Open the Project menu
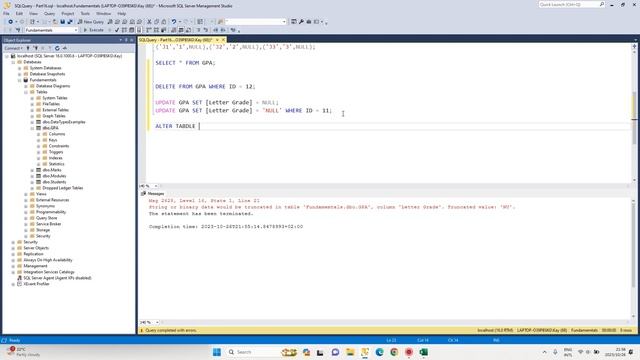The width and height of the screenshot is (640, 360). pos(68,13)
